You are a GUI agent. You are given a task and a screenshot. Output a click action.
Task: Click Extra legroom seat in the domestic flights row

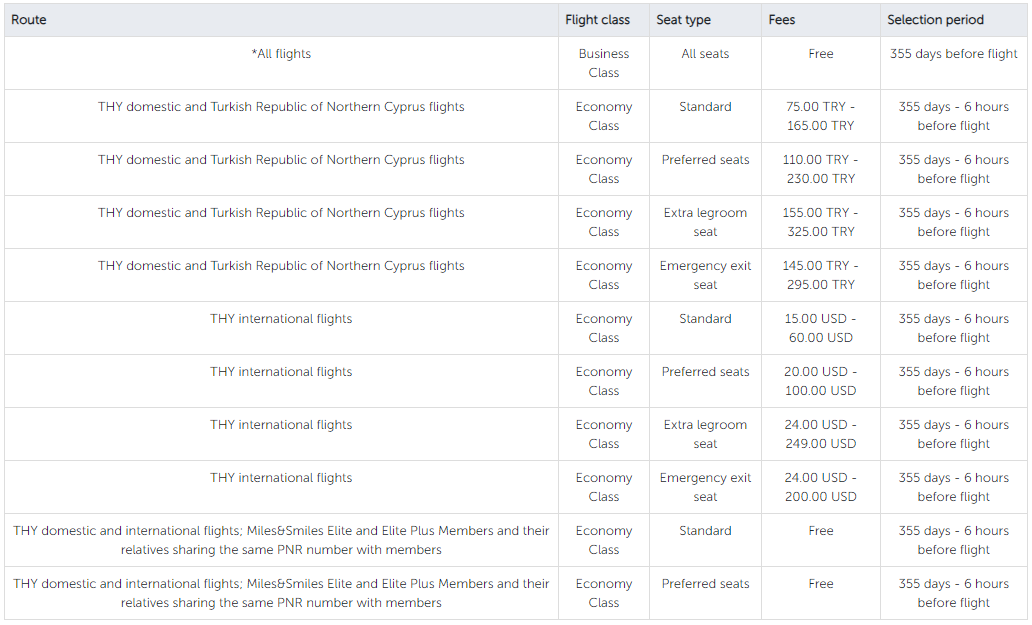(x=705, y=222)
